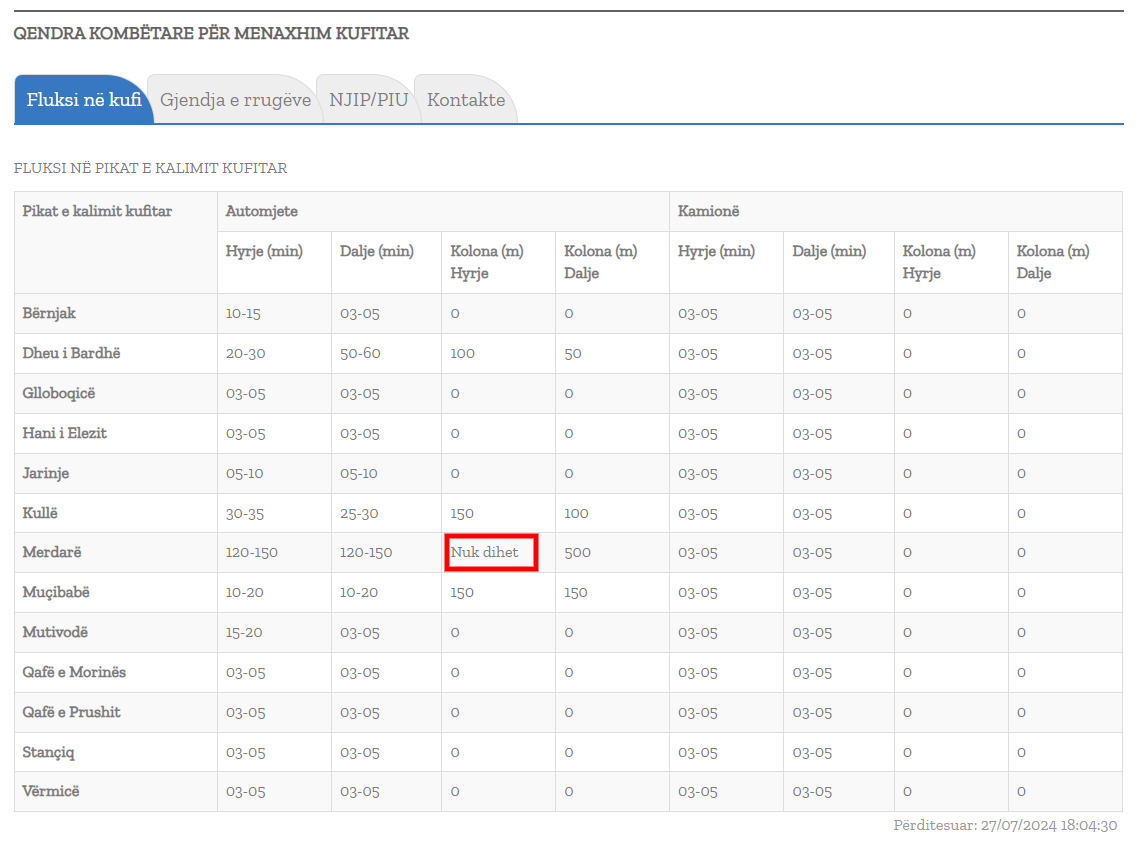Select the 100 Kolona Hyrje value for Dheu i Bardhë

click(x=462, y=354)
